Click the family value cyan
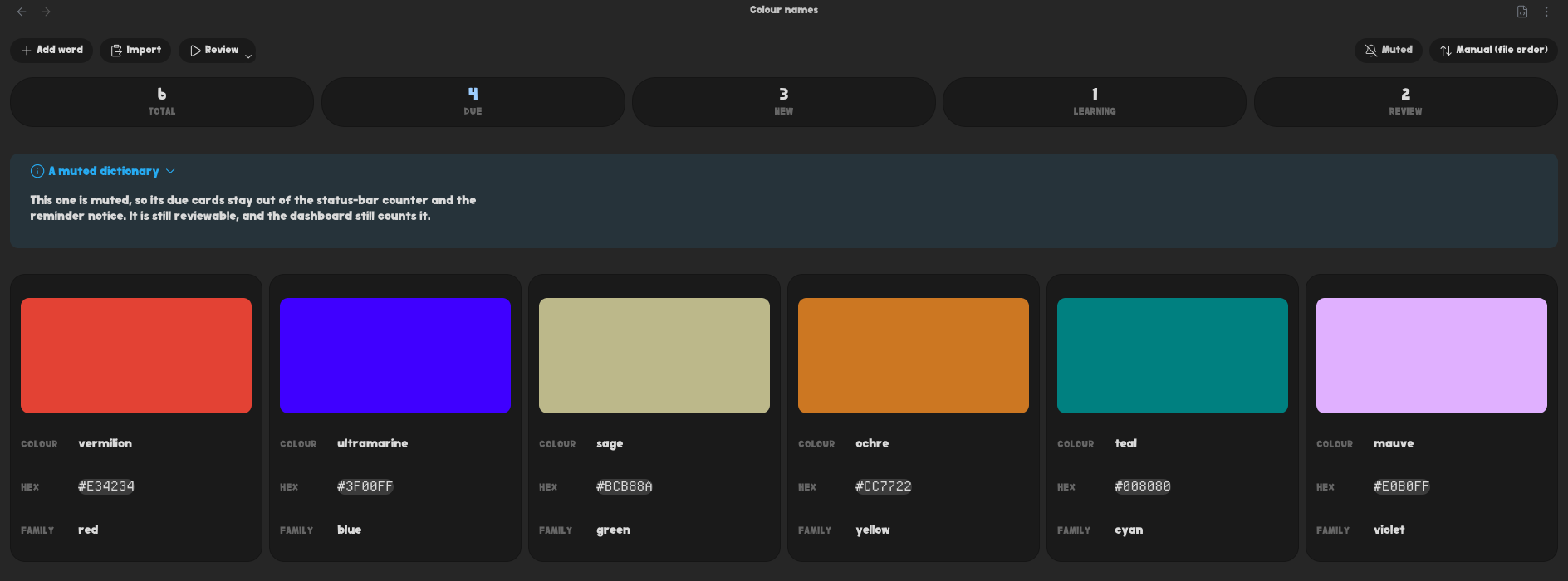This screenshot has height=581, width=1568. click(1129, 530)
